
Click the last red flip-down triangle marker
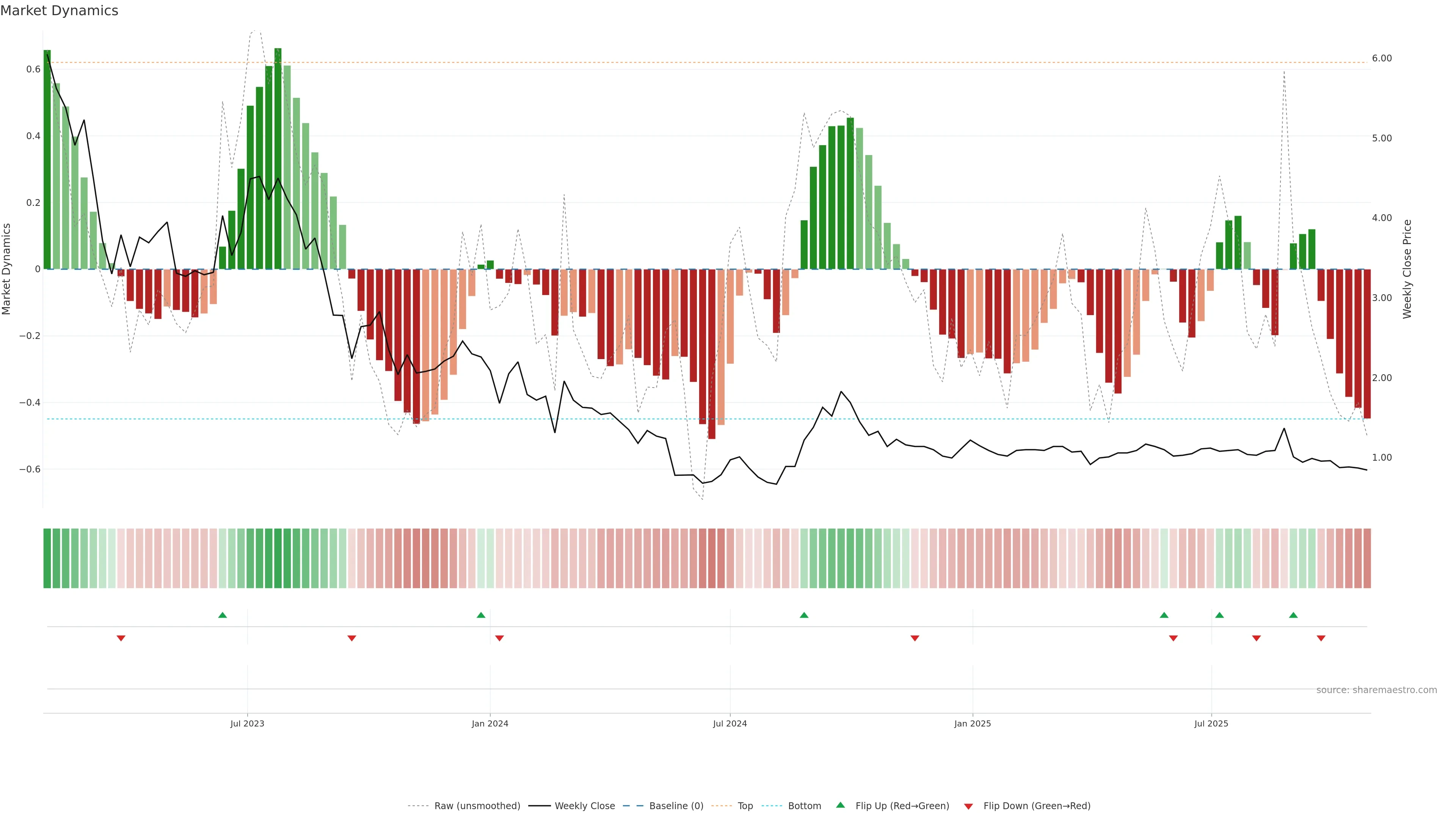(1320, 638)
